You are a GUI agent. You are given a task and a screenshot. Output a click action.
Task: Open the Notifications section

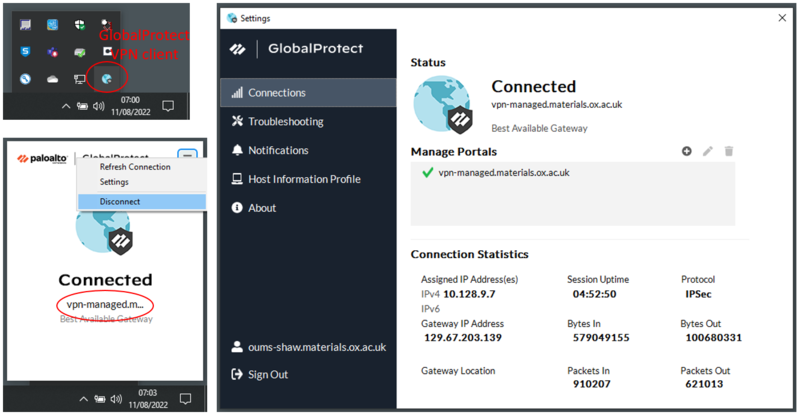point(308,150)
